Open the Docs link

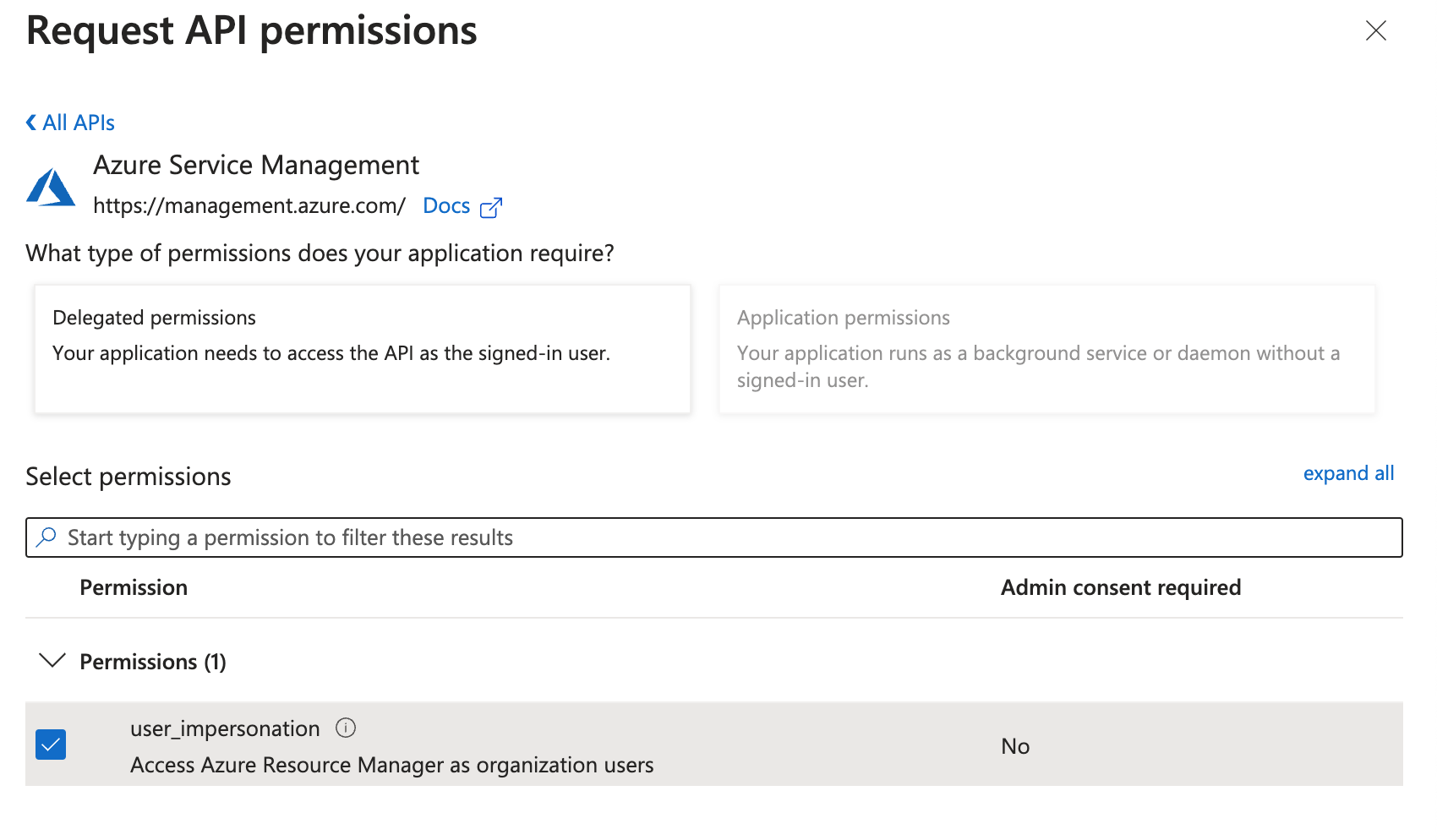pyautogui.click(x=446, y=206)
